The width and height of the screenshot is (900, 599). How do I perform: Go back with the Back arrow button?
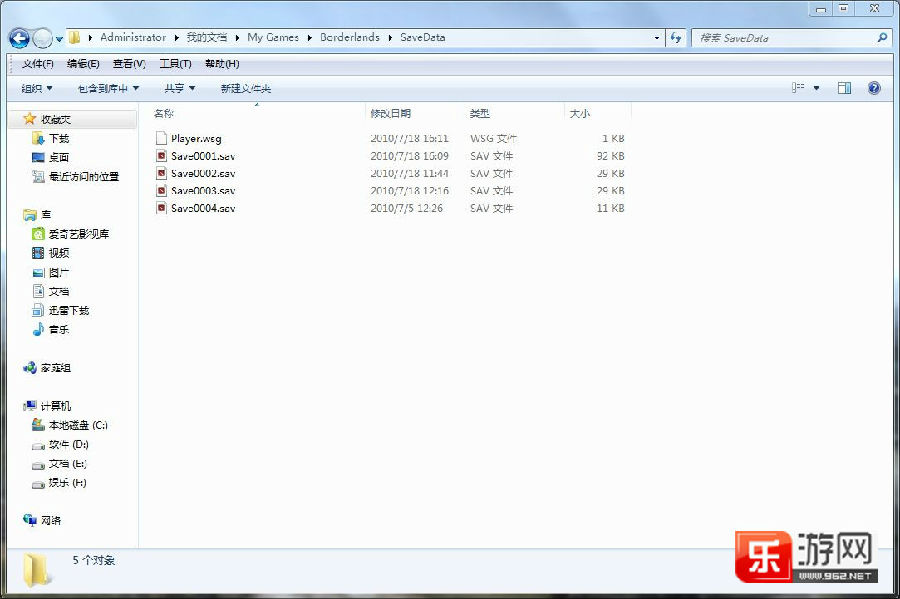click(x=19, y=38)
